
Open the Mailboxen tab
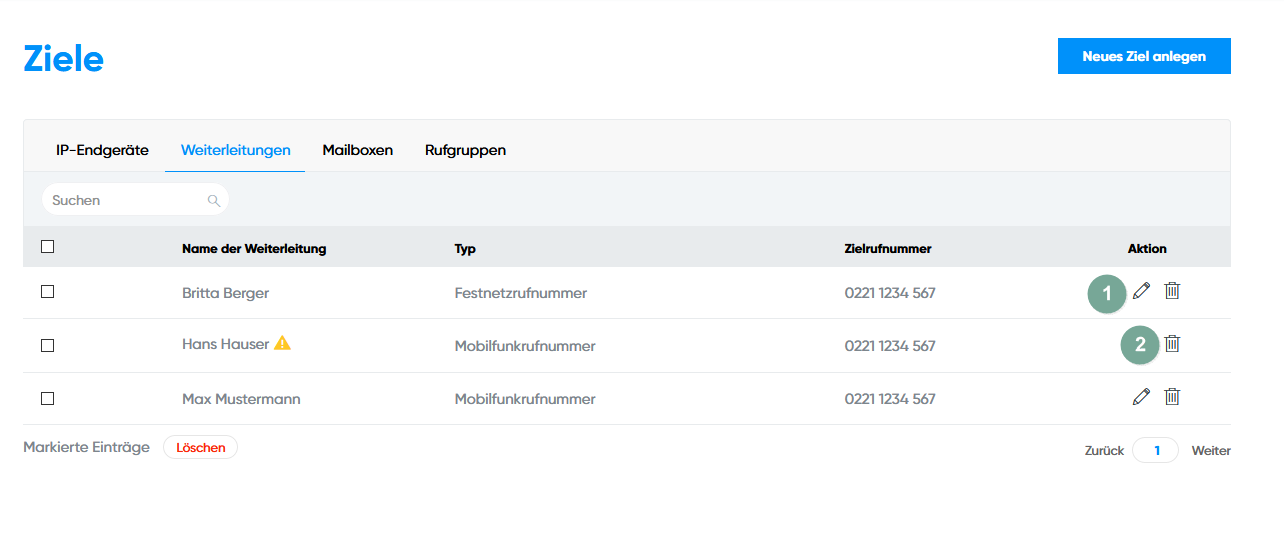tap(357, 150)
